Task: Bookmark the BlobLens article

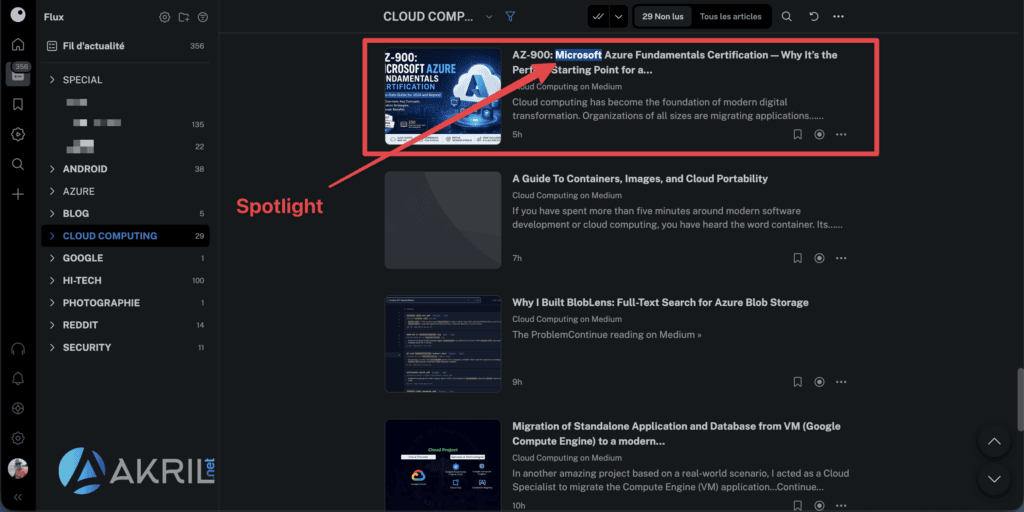Action: [797, 381]
